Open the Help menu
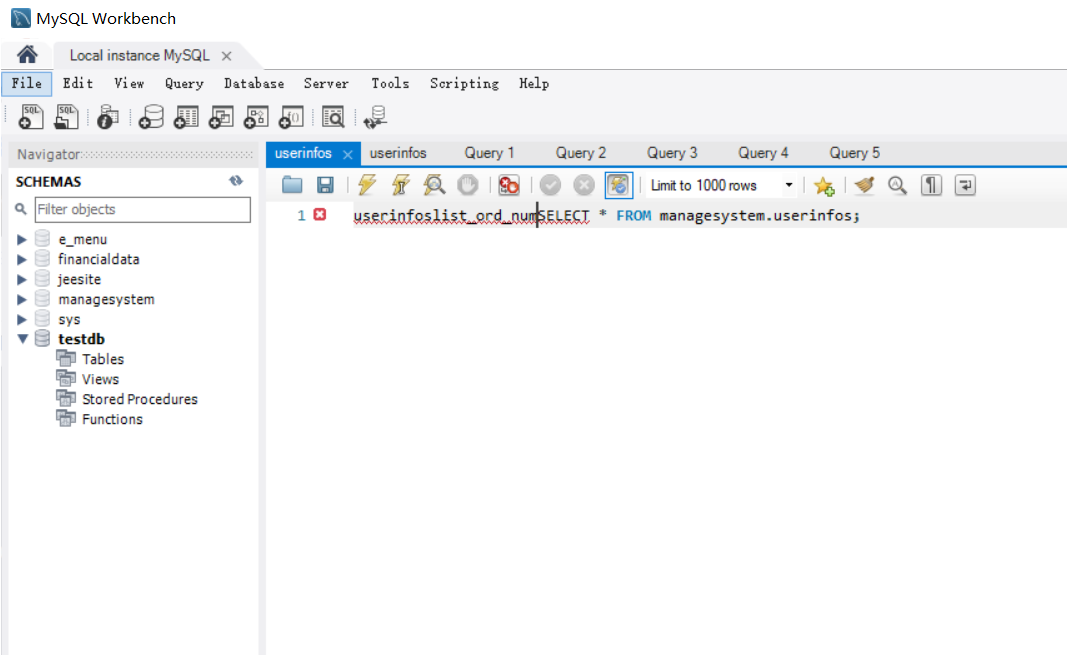Image resolution: width=1067 pixels, height=655 pixels. (534, 83)
